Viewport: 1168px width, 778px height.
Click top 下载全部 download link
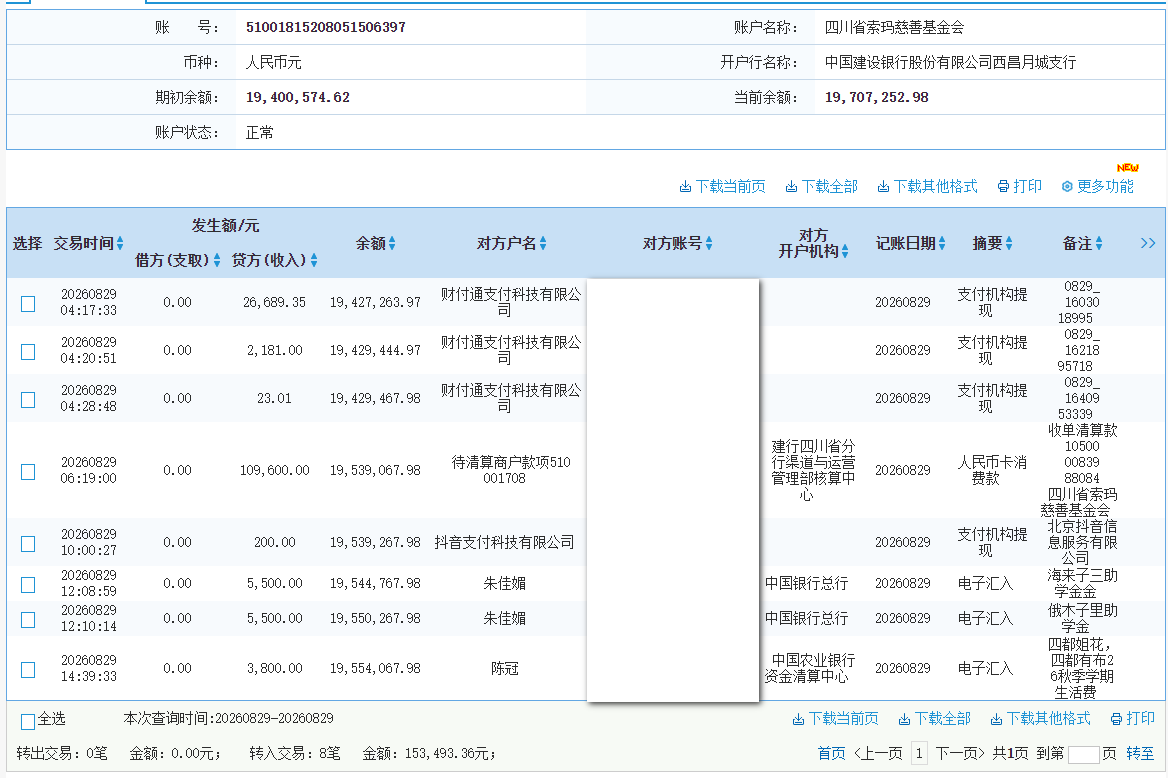point(822,186)
